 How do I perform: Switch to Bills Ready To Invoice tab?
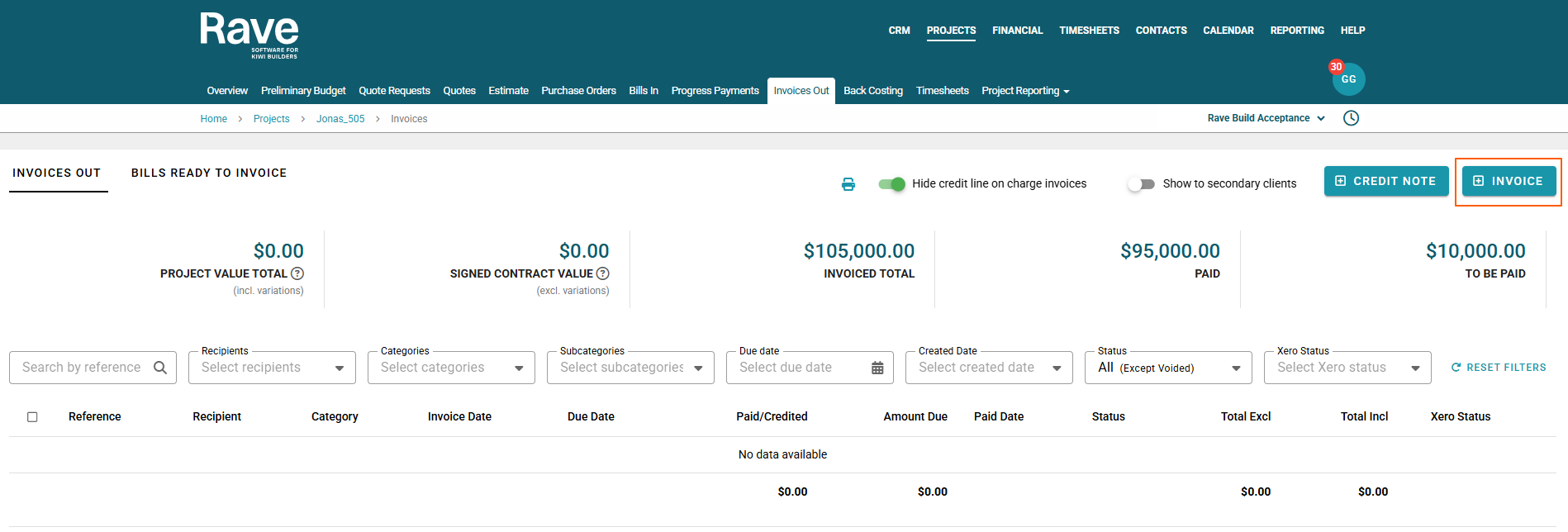tap(209, 173)
